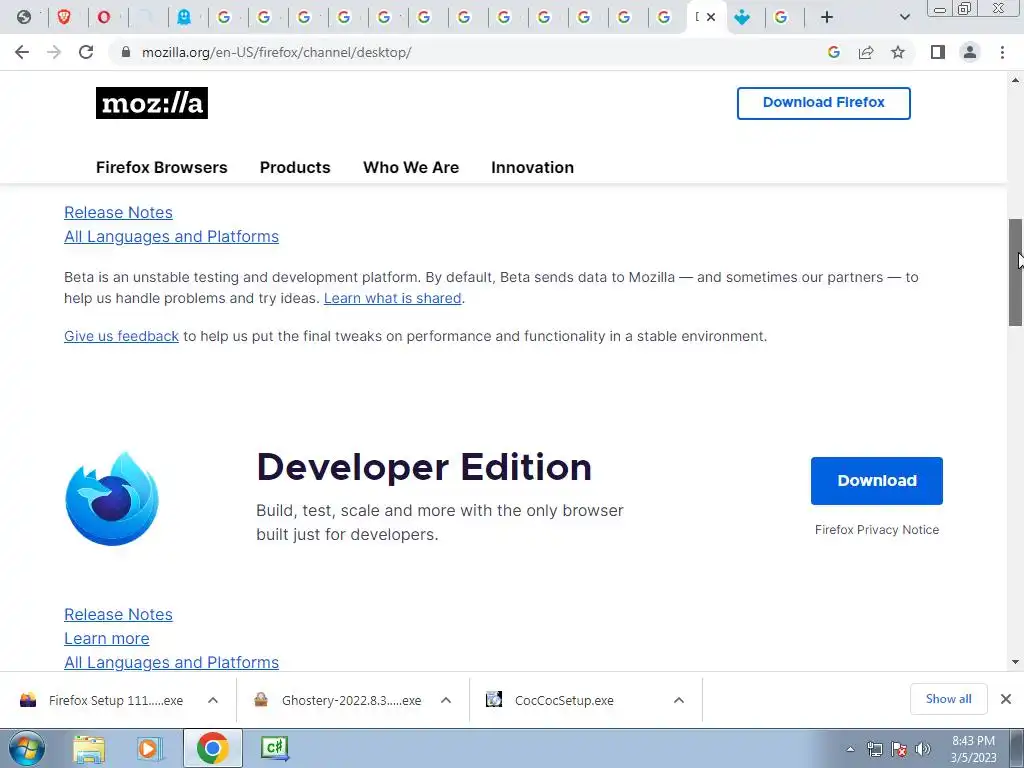Open the Who We Are menu

pyautogui.click(x=411, y=167)
